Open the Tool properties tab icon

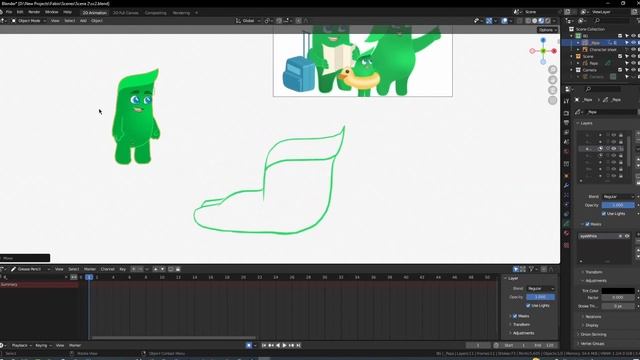(x=566, y=101)
